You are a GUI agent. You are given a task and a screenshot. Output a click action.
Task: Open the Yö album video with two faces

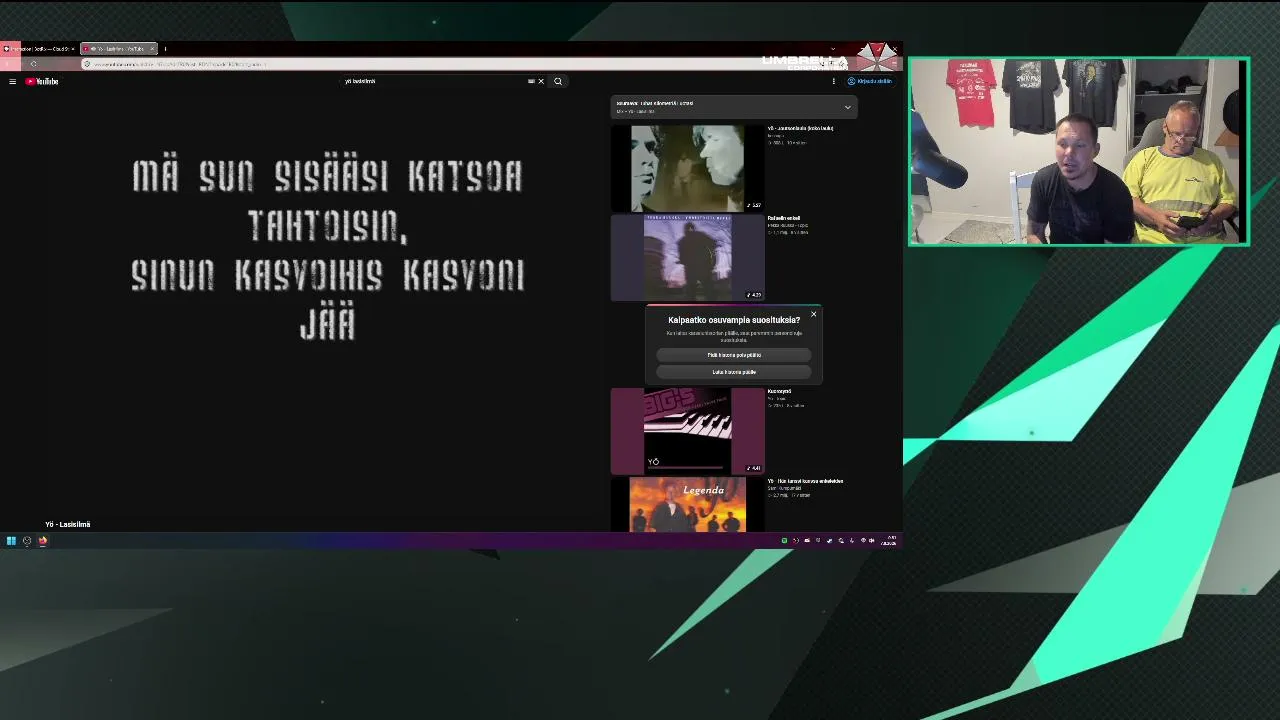(x=687, y=168)
